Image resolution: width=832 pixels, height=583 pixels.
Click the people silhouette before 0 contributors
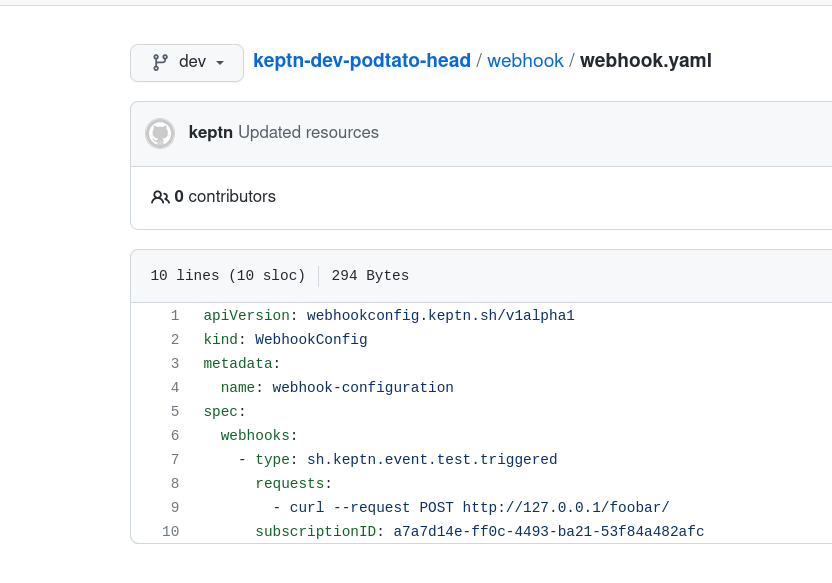pyautogui.click(x=162, y=196)
